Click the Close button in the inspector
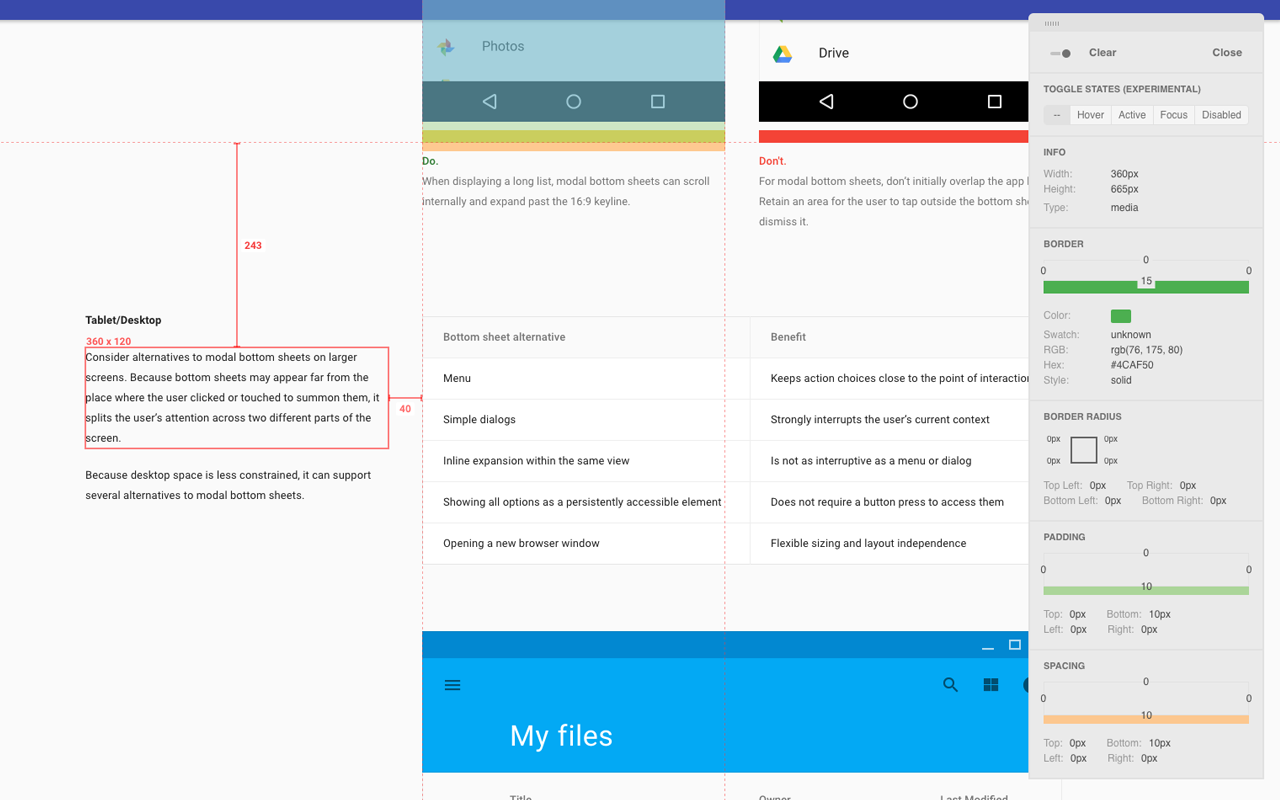 1227,52
